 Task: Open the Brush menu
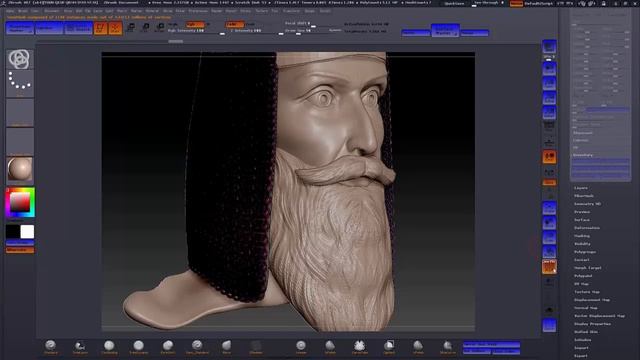click(x=23, y=11)
